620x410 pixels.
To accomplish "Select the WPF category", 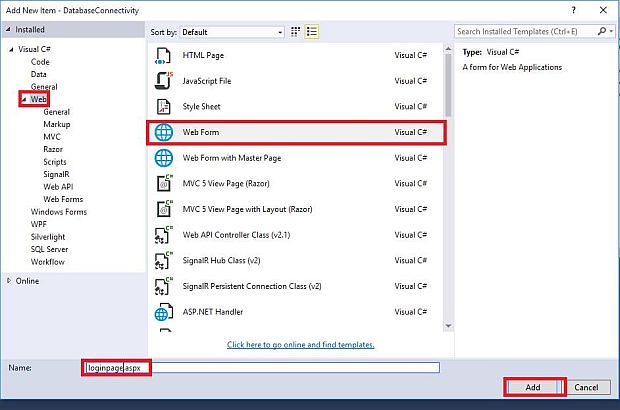I will (38, 224).
